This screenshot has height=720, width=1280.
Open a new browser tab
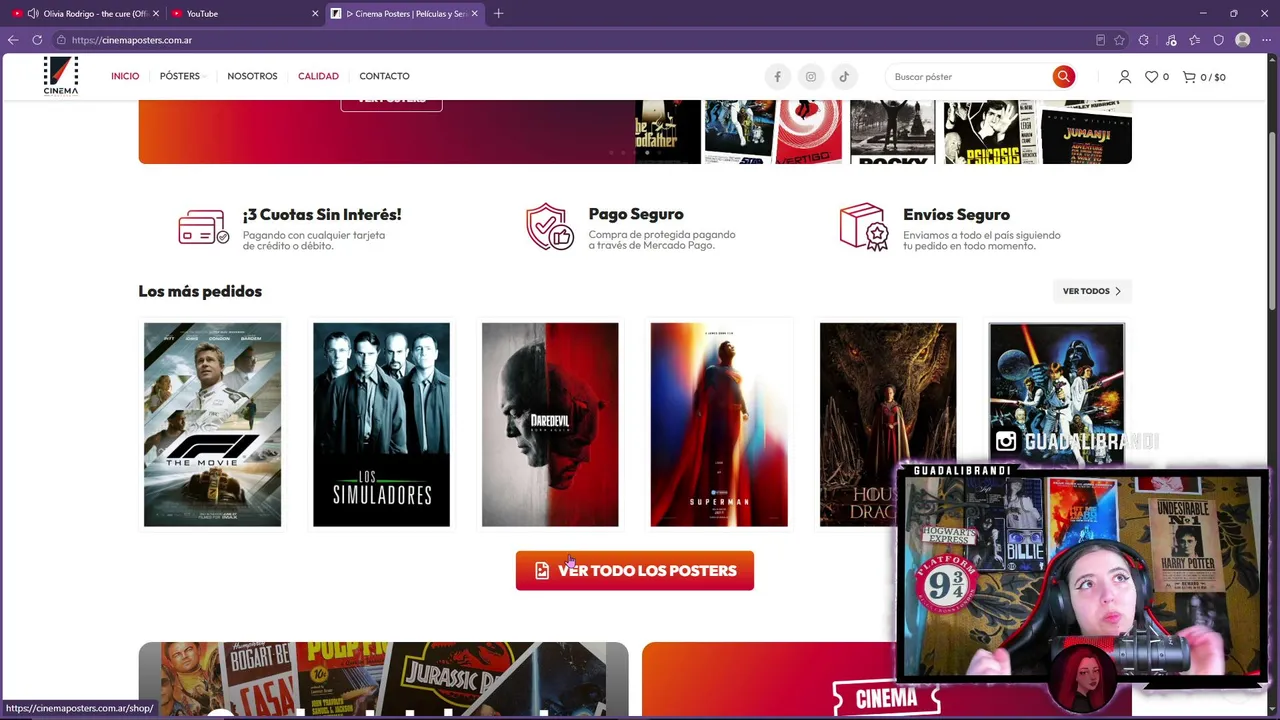pos(498,14)
